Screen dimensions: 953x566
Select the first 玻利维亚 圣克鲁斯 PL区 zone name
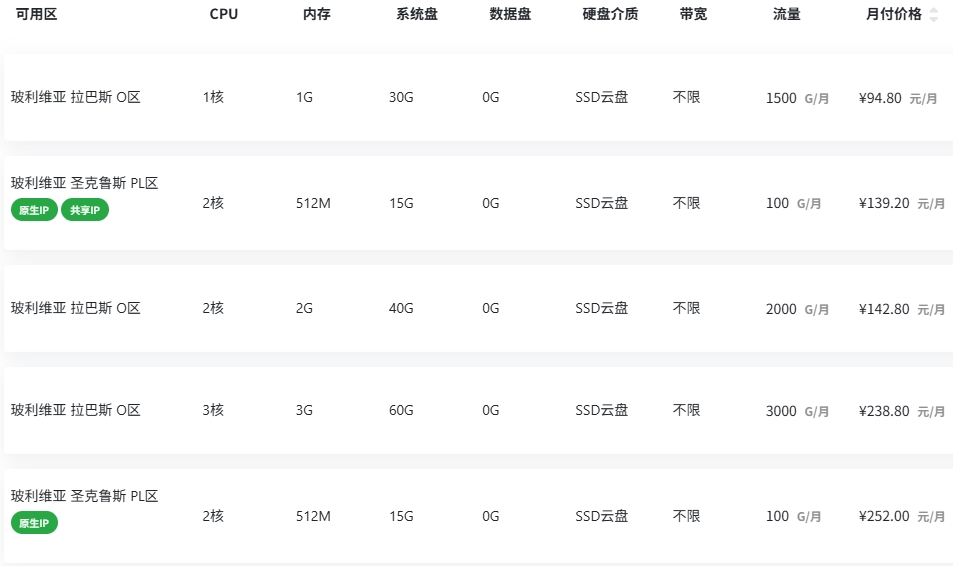pyautogui.click(x=84, y=183)
